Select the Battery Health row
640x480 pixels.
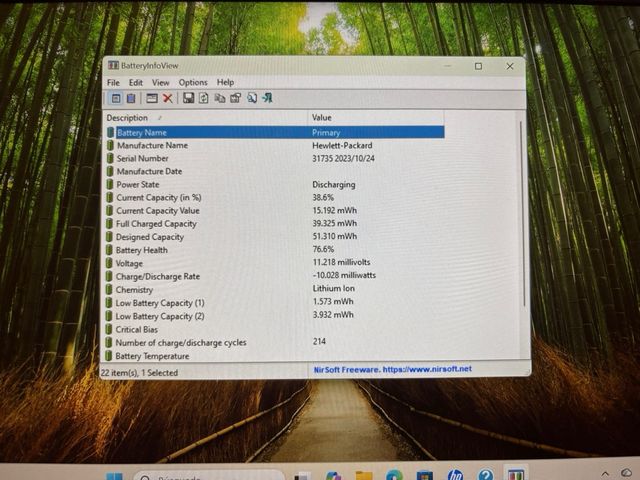tap(275, 250)
